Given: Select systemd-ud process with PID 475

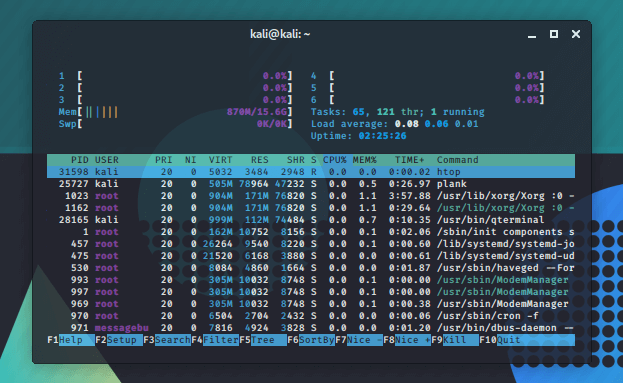Looking at the screenshot, I should 311,256.
